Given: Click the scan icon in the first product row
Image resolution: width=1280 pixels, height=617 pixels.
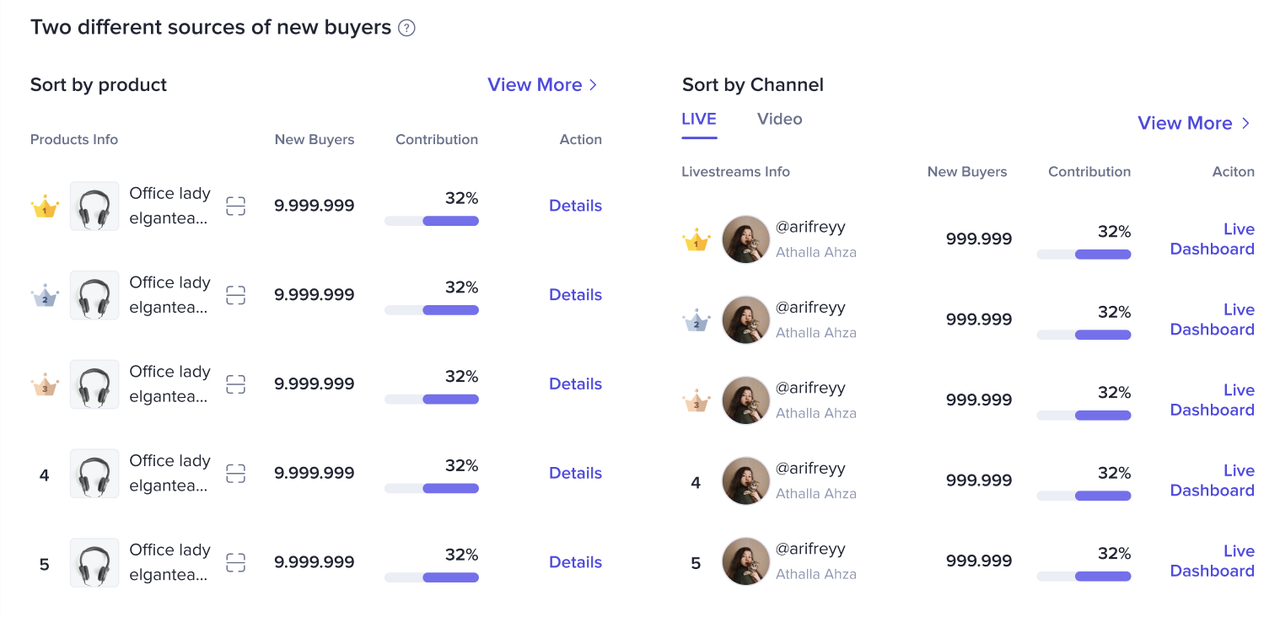Looking at the screenshot, I should (x=236, y=206).
